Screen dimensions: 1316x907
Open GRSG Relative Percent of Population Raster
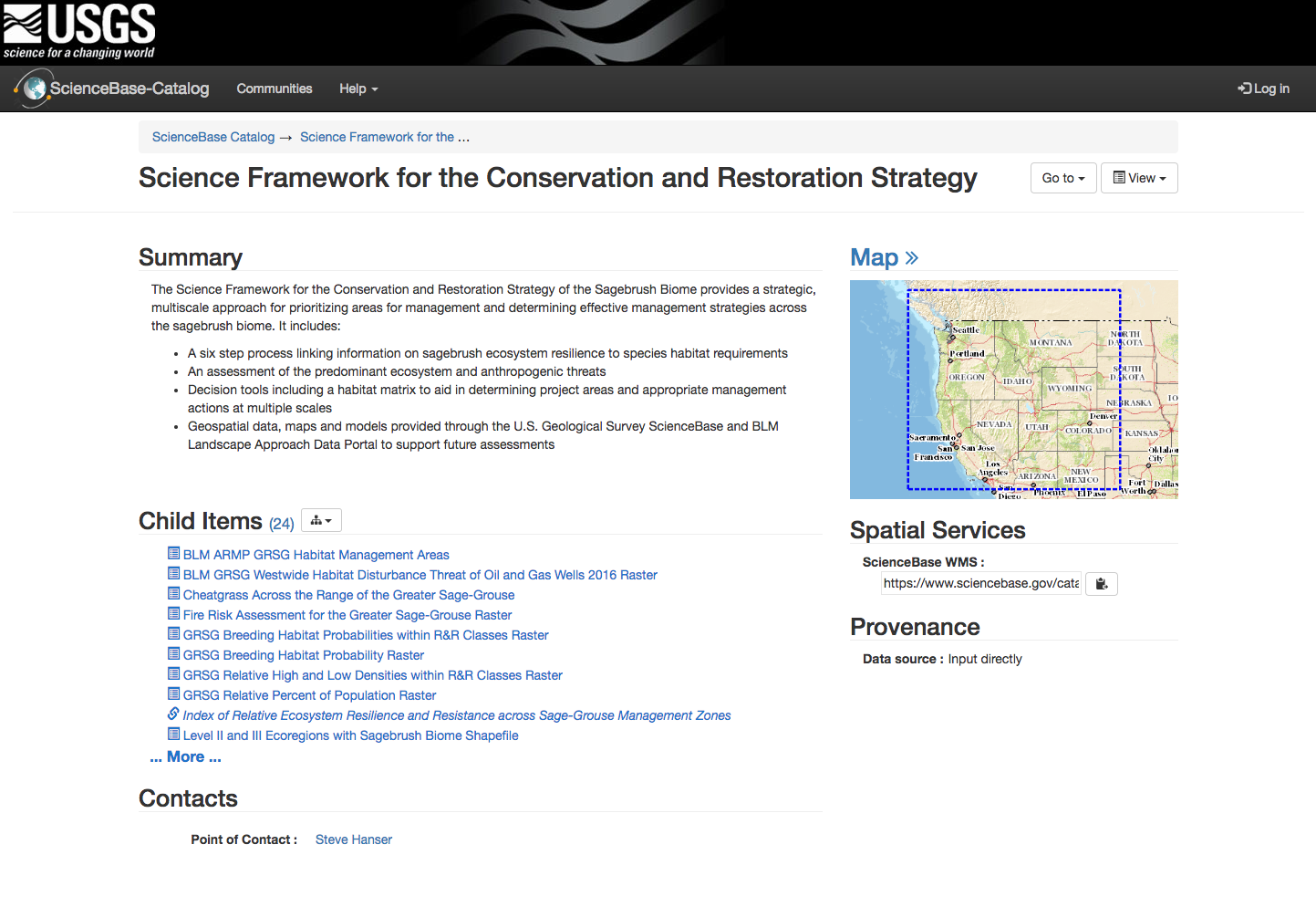(x=310, y=695)
